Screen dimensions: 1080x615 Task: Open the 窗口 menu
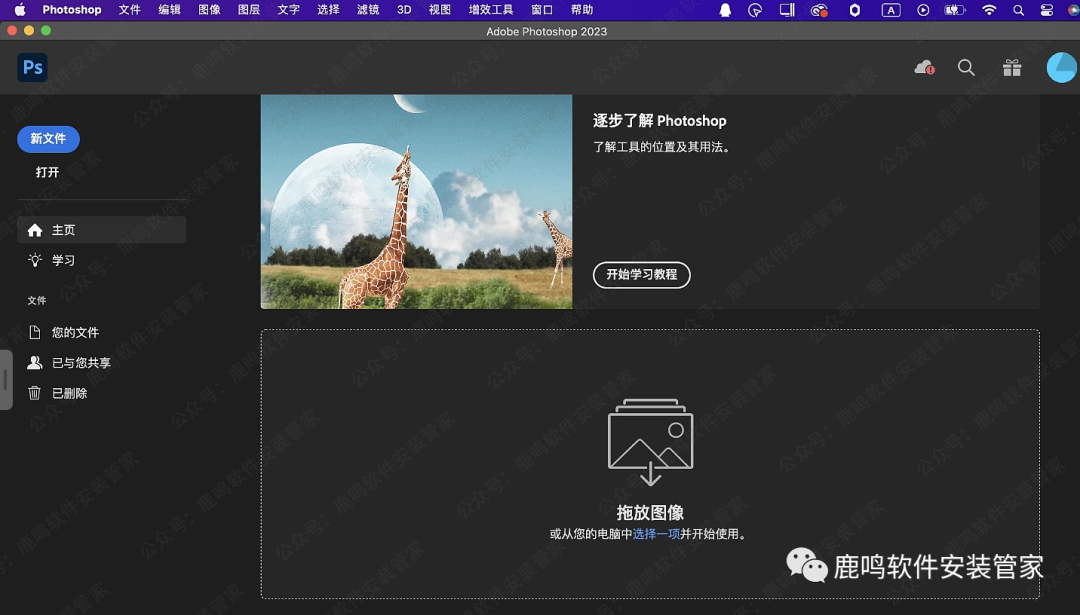[x=541, y=10]
